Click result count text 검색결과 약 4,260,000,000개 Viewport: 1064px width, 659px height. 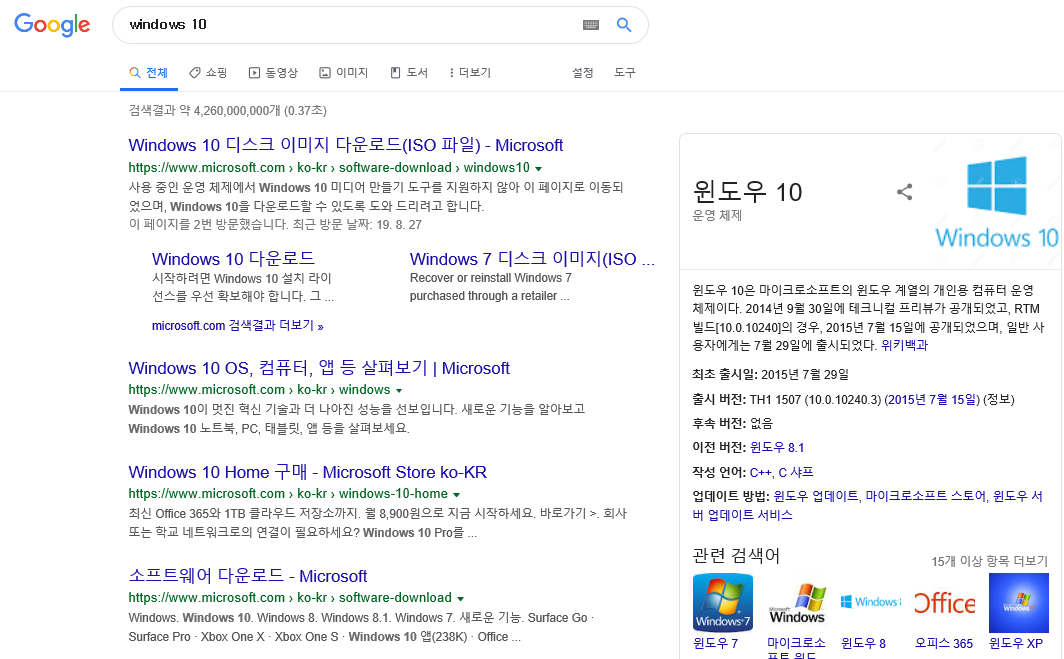[x=227, y=111]
